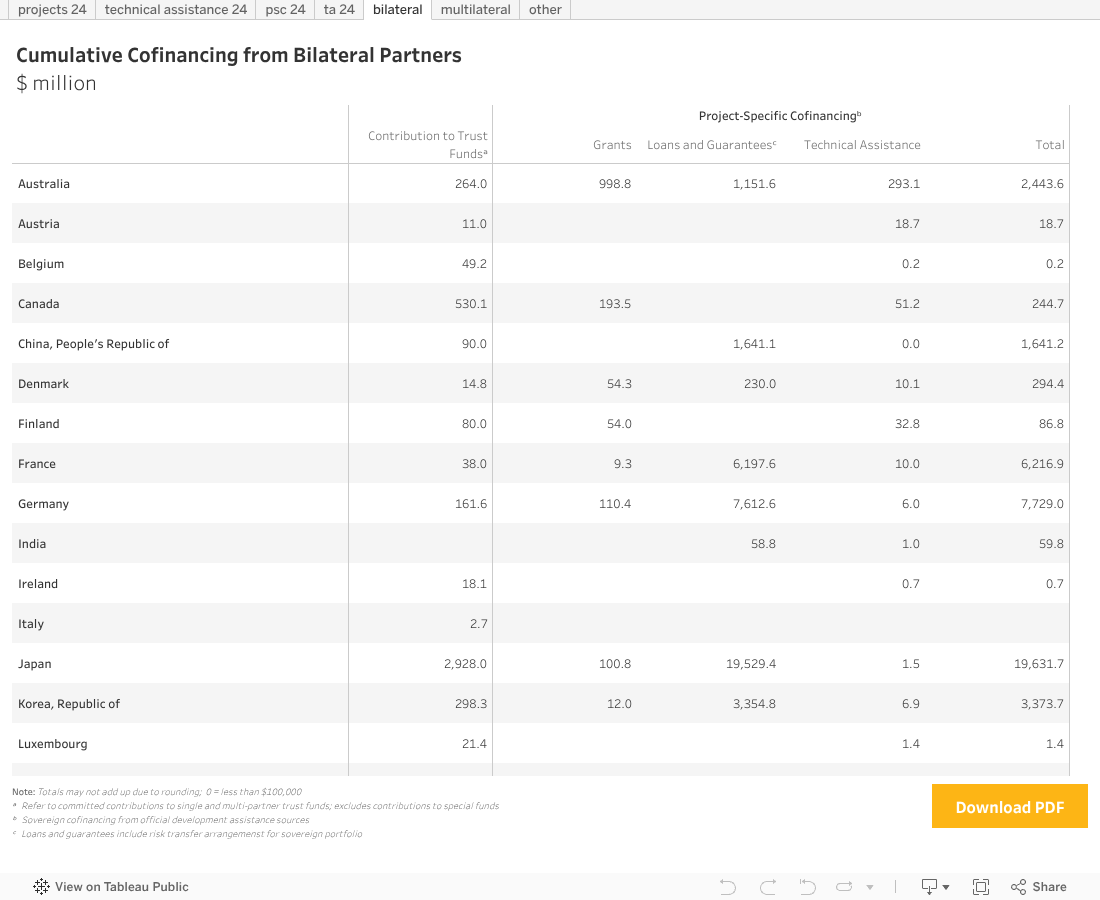Select the technical assistance 24 tab
Screen dimensions: 1100x900
[x=175, y=10]
